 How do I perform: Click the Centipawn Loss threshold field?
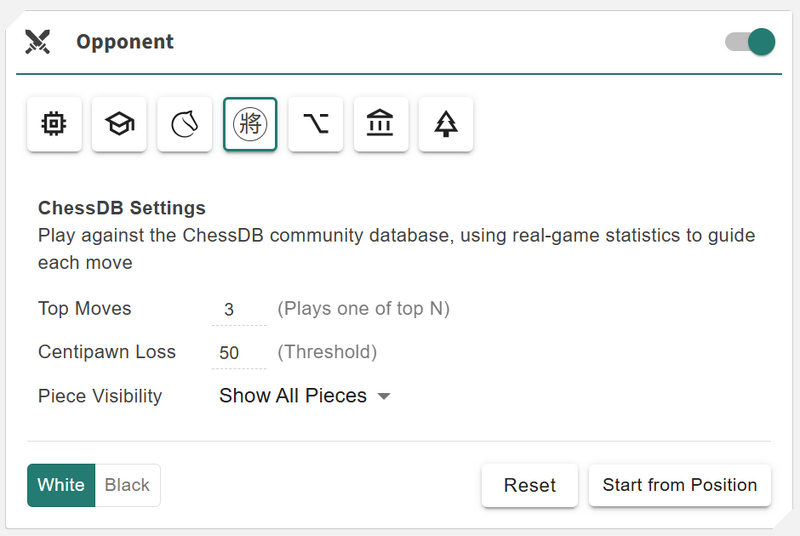[238, 353]
